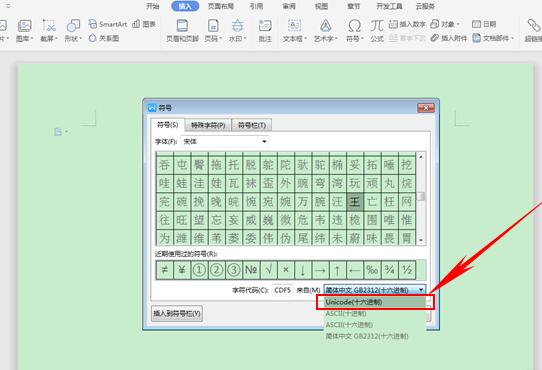Close the 符号 dialog

[x=426, y=108]
